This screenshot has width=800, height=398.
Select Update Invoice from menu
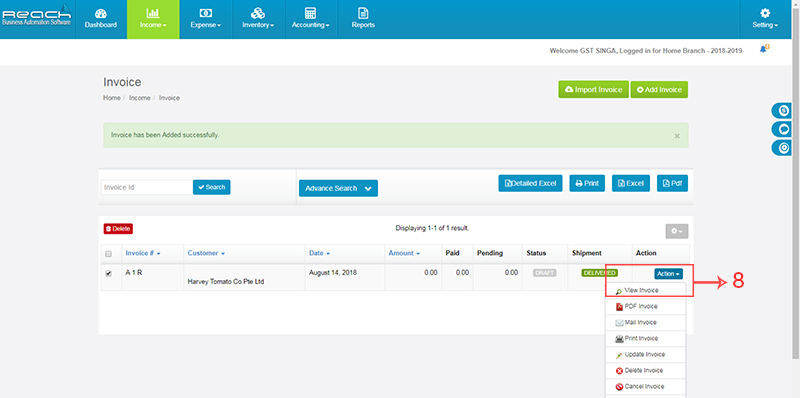(645, 355)
